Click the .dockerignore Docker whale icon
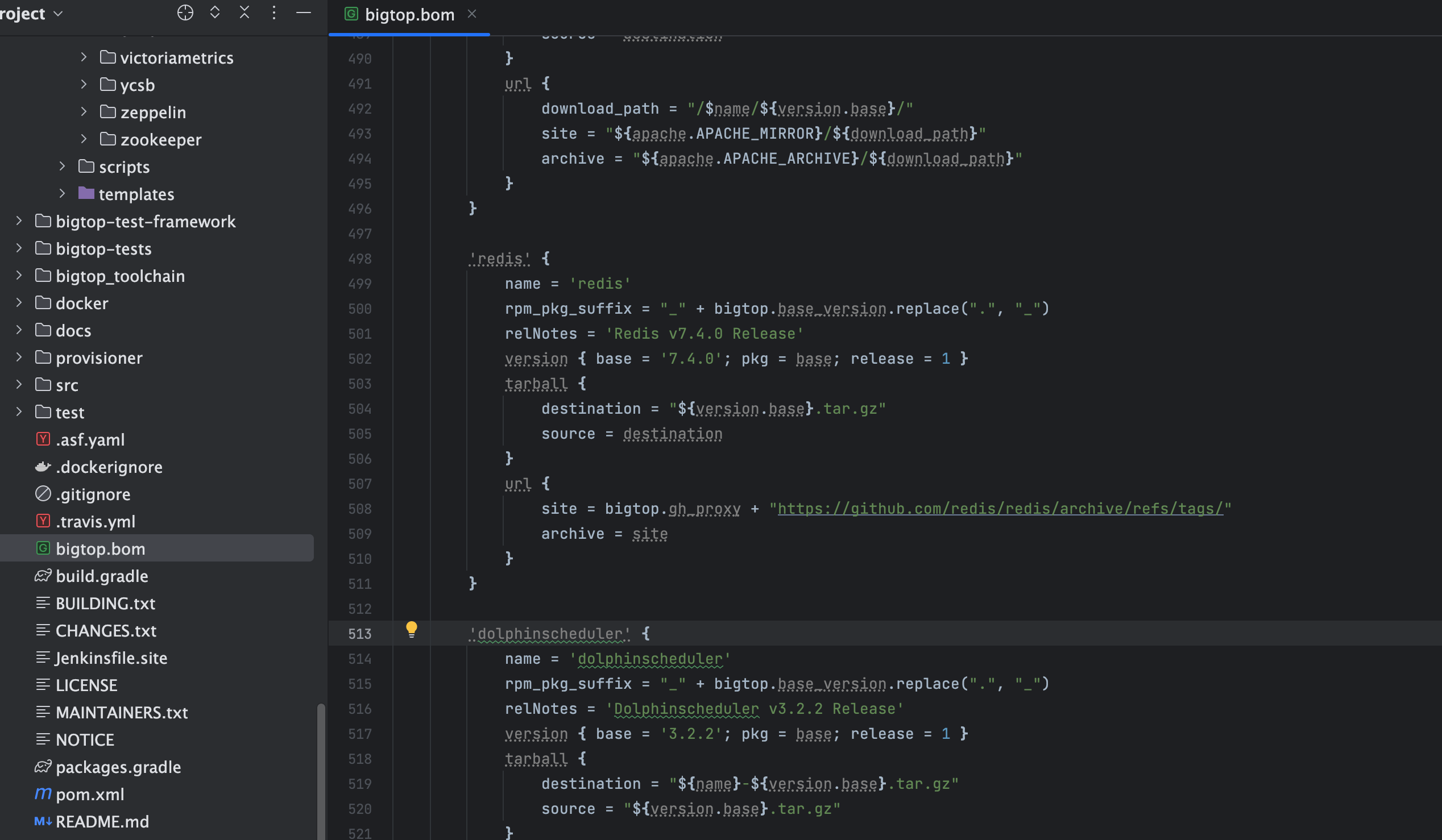Image resolution: width=1442 pixels, height=840 pixels. click(x=43, y=467)
